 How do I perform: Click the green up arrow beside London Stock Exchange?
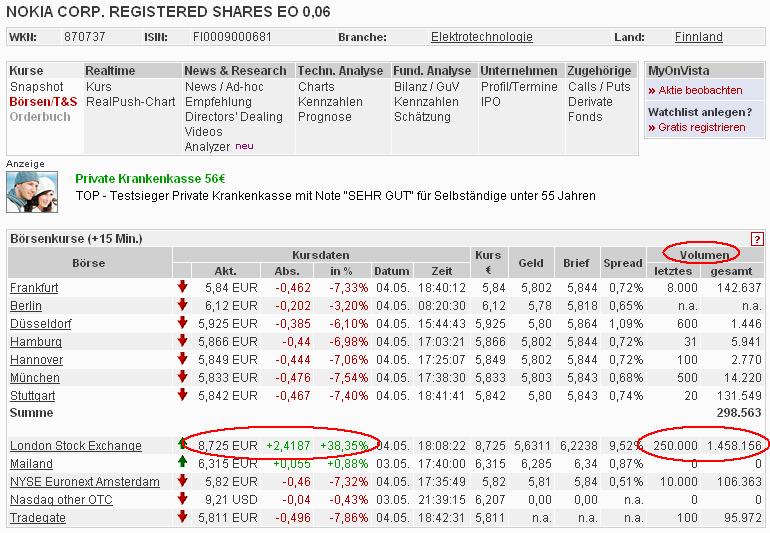point(182,445)
